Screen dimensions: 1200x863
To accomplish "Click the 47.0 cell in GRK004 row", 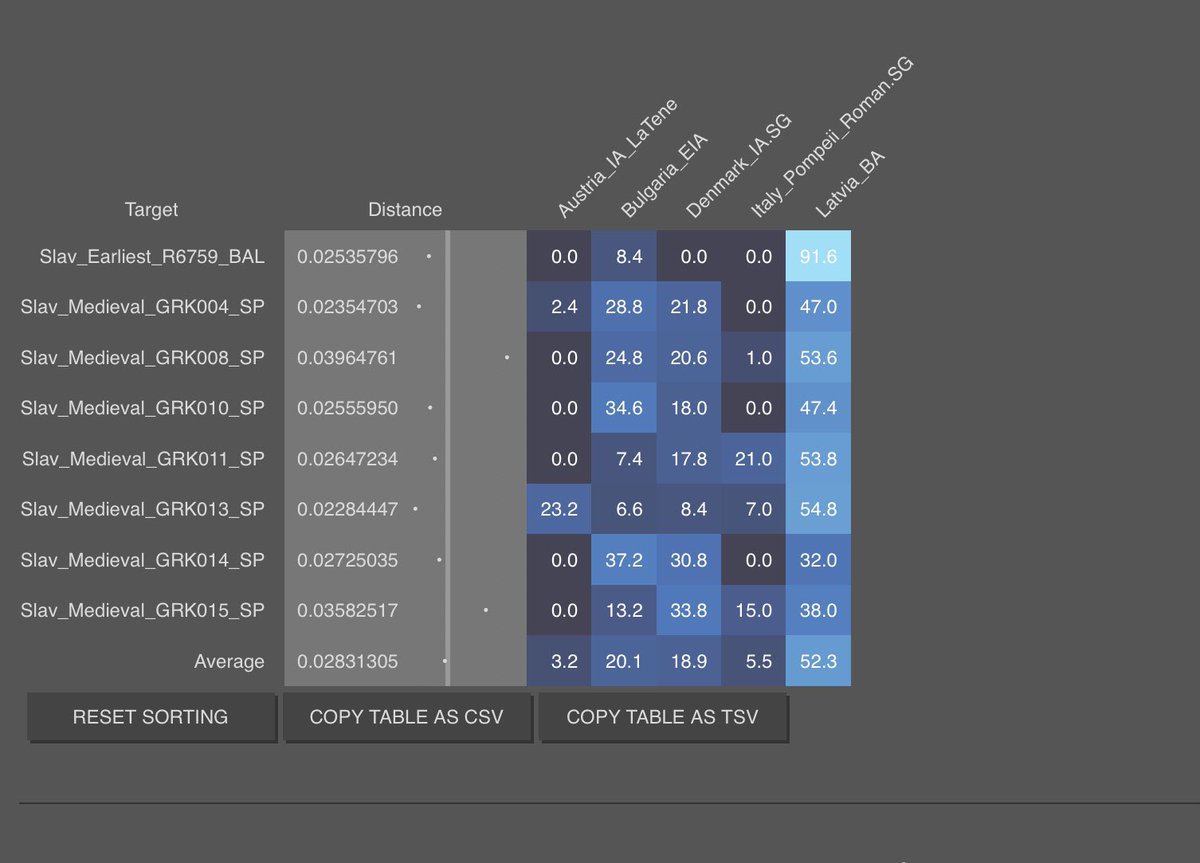I will tap(818, 307).
